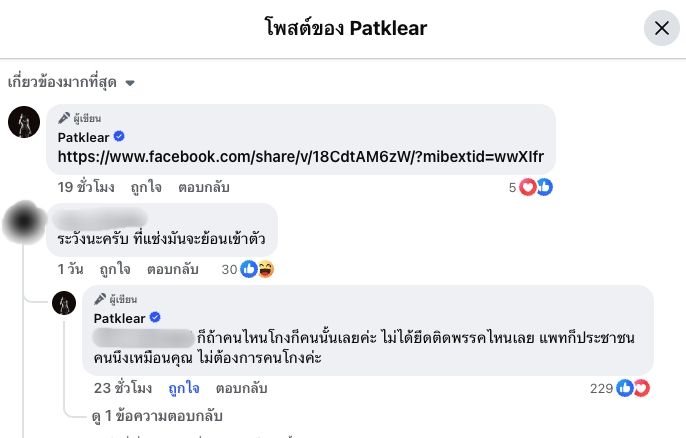This screenshot has width=686, height=438.
Task: Click the 19 ชั่วโมง timestamp on first comment
Action: pyautogui.click(x=87, y=187)
